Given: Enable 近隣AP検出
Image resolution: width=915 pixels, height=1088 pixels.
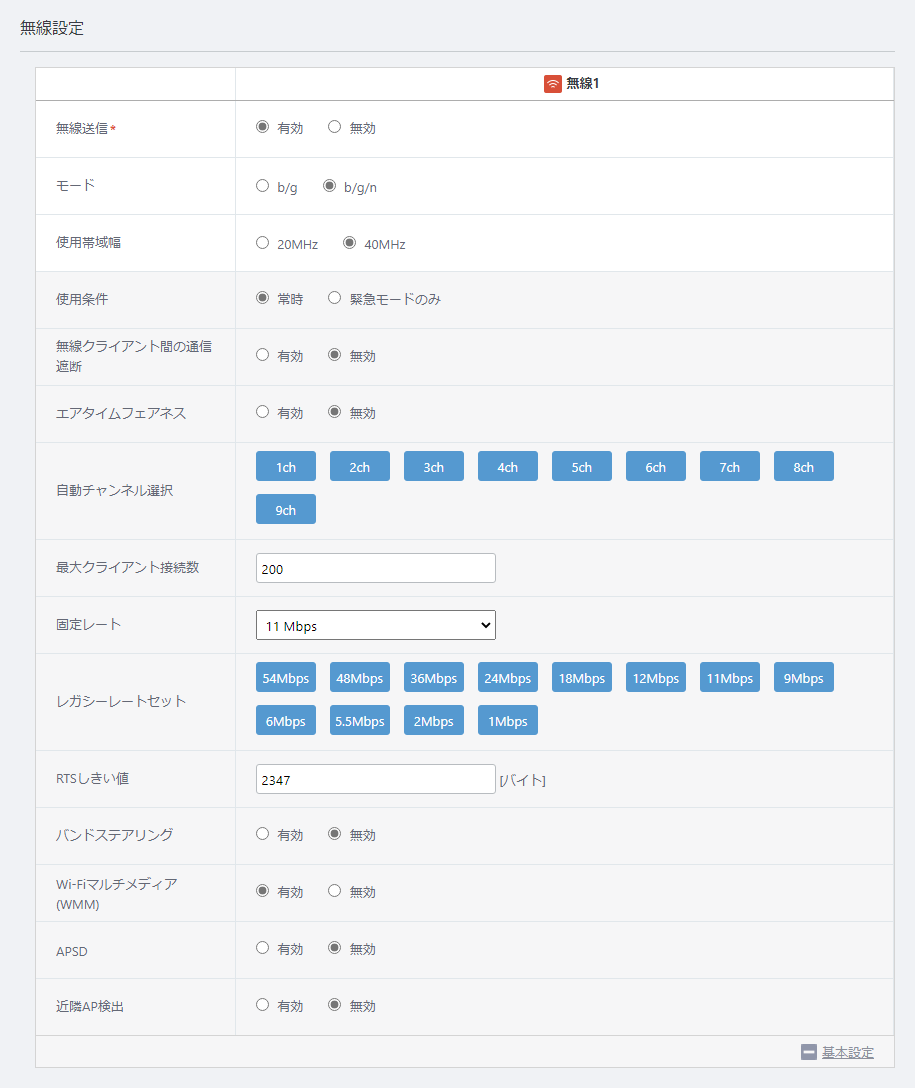Looking at the screenshot, I should [x=262, y=1004].
